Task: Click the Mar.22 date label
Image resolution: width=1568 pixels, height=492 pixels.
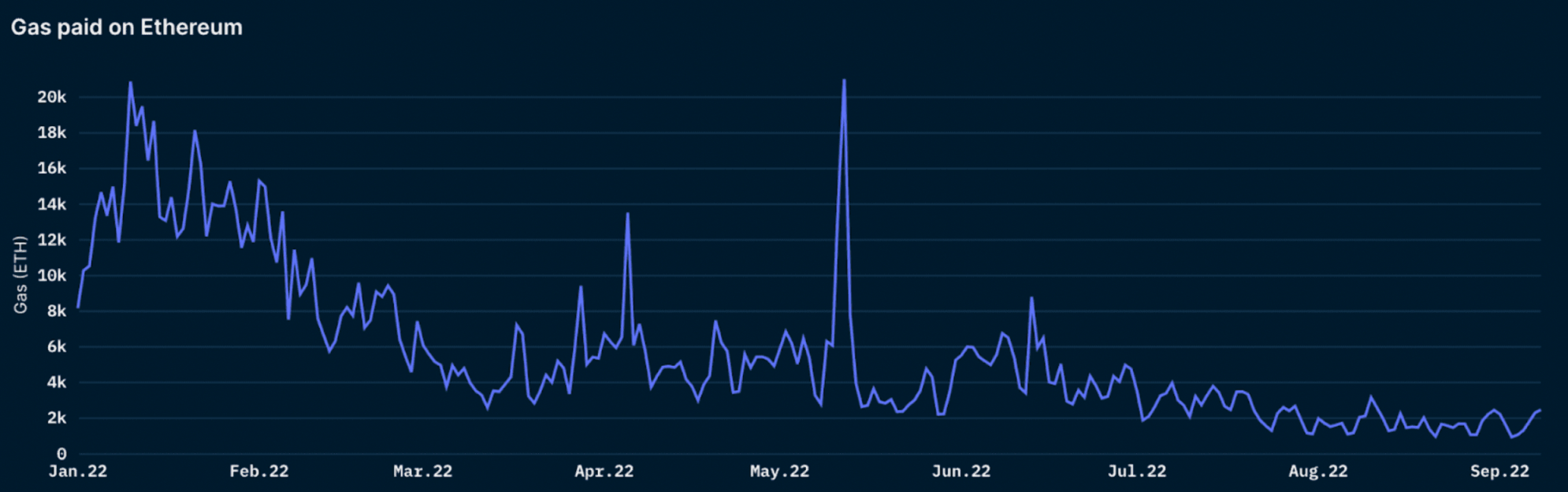Action: pyautogui.click(x=422, y=471)
